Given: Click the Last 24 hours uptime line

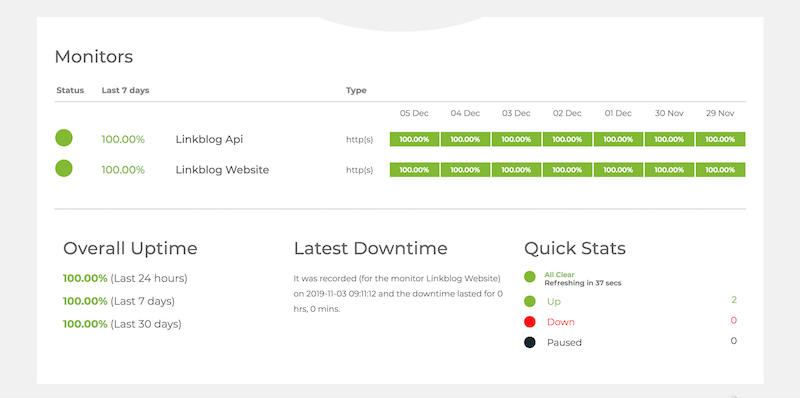Looking at the screenshot, I should pos(125,279).
